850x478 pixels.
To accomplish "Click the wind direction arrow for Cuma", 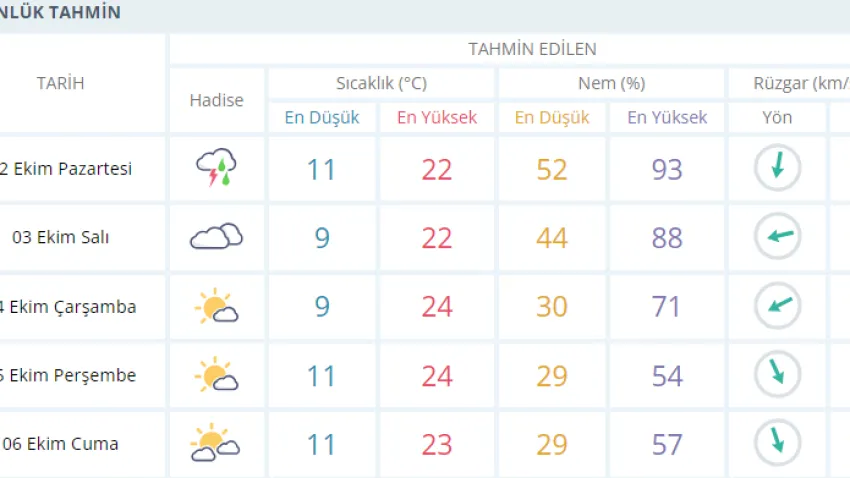I will point(777,443).
